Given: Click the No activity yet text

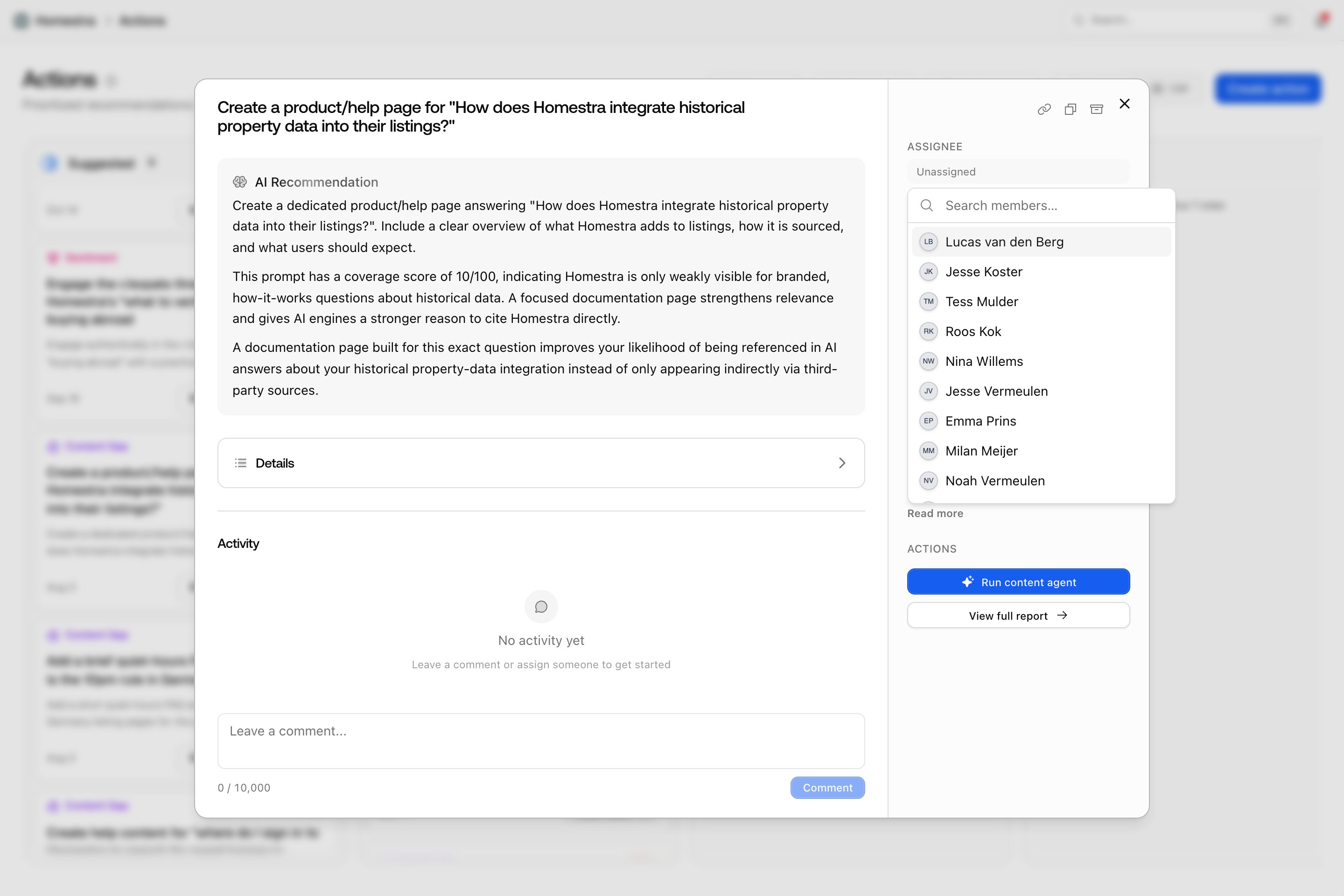Looking at the screenshot, I should [x=540, y=641].
